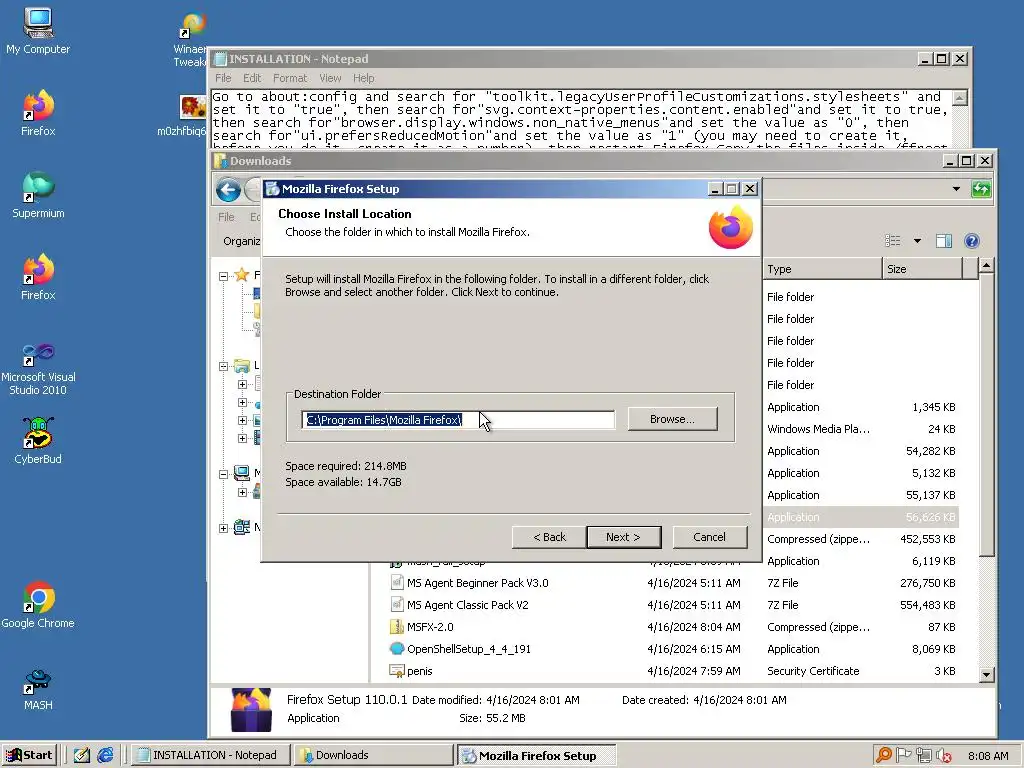Select the Microsoft Visual Studio 2010 shortcut
Screen dimensions: 1024x768
pyautogui.click(x=38, y=370)
